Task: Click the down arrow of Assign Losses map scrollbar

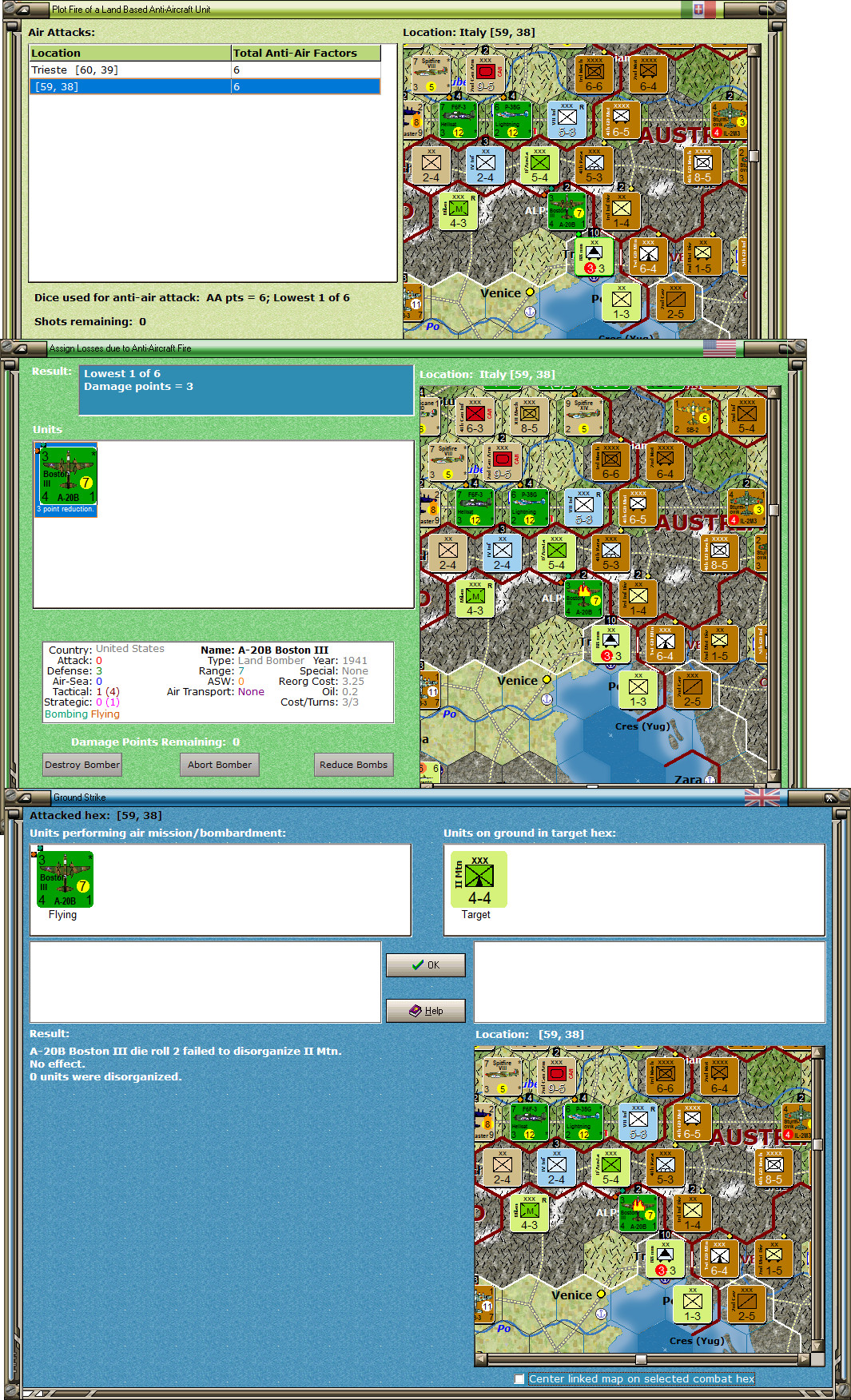Action: (772, 776)
